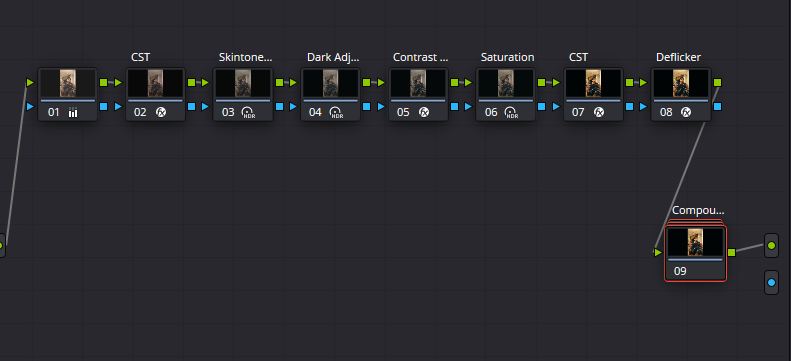Click node number '01' text
This screenshot has width=791, height=361.
coord(53,112)
